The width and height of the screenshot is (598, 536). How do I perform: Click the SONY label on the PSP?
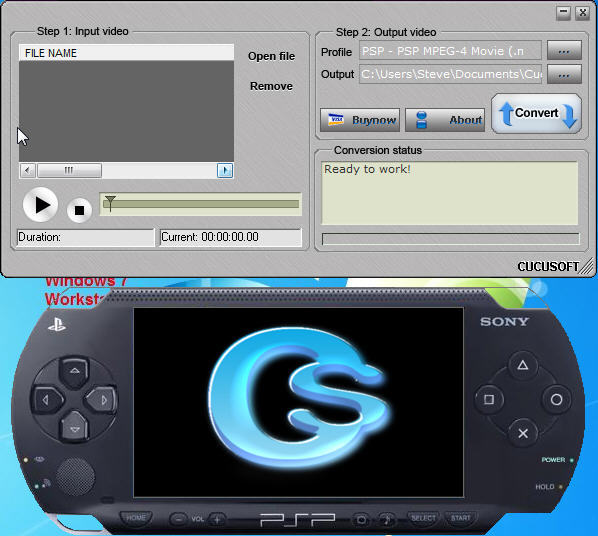[504, 322]
